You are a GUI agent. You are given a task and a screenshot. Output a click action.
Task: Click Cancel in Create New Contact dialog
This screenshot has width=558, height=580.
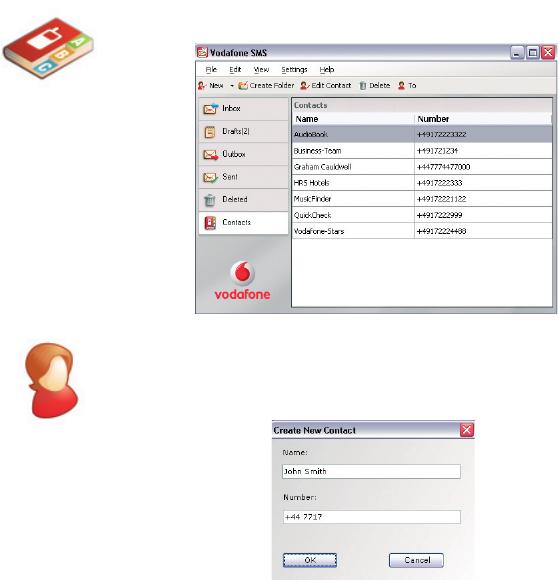click(416, 560)
